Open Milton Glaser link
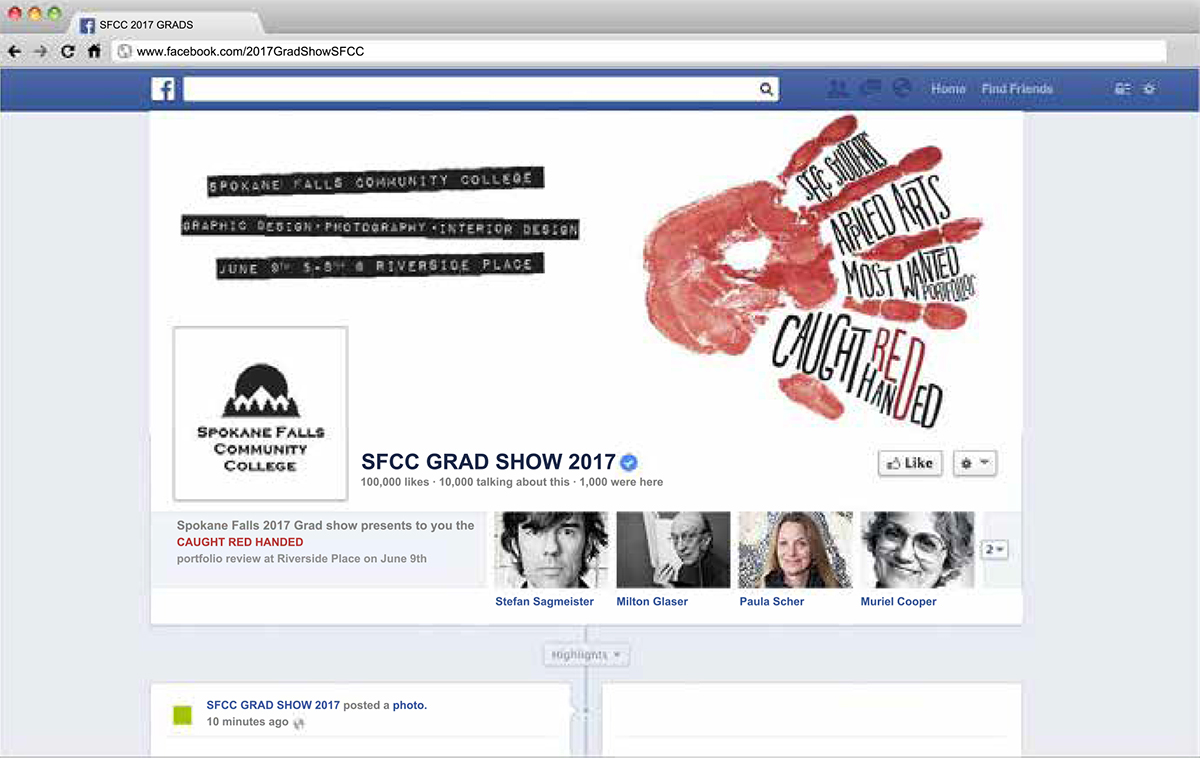The image size is (1200, 758). click(x=652, y=602)
